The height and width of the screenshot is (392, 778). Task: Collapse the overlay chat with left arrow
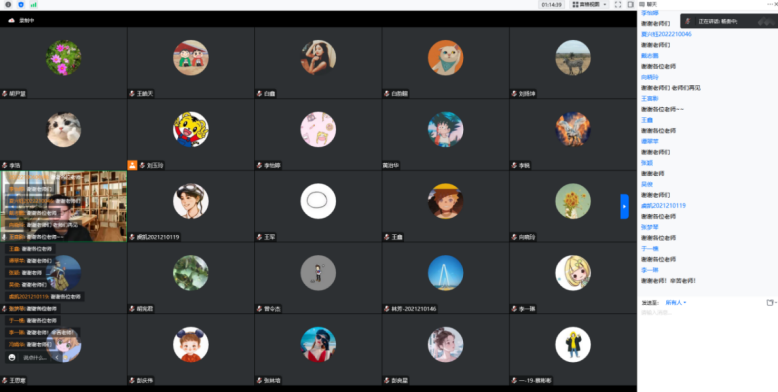[x=57, y=357]
